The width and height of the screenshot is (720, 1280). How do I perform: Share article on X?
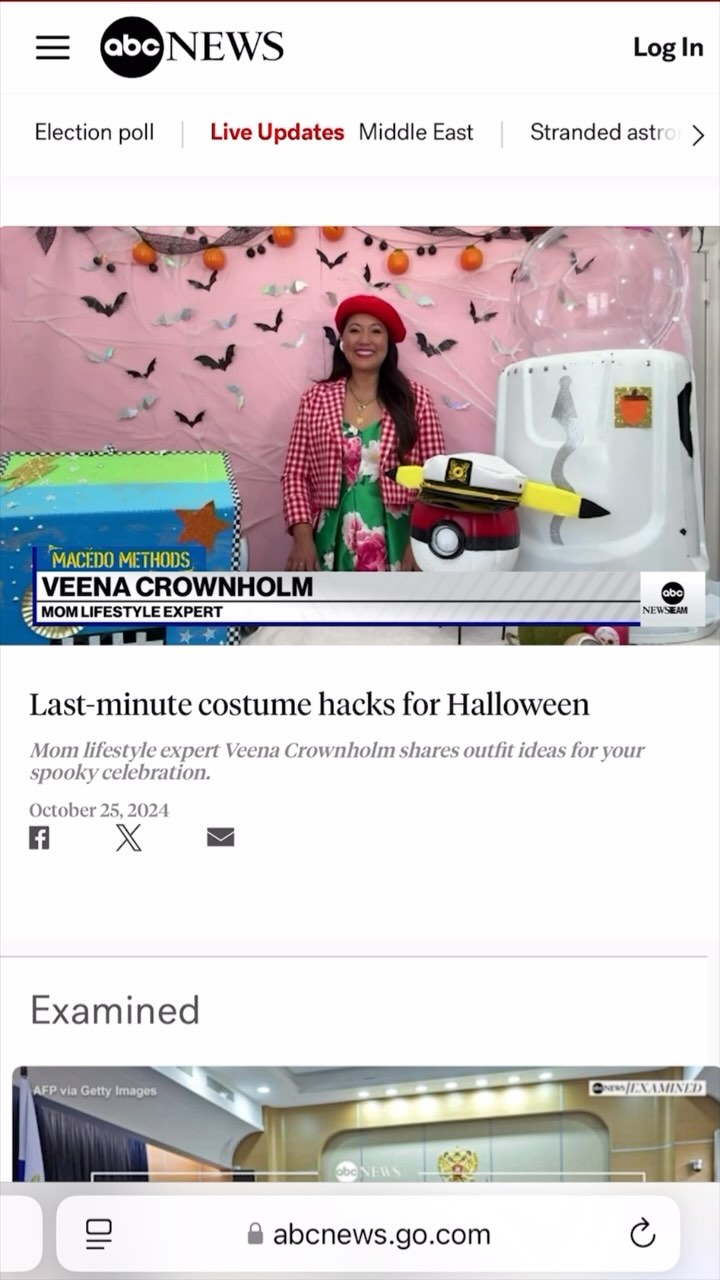point(128,838)
